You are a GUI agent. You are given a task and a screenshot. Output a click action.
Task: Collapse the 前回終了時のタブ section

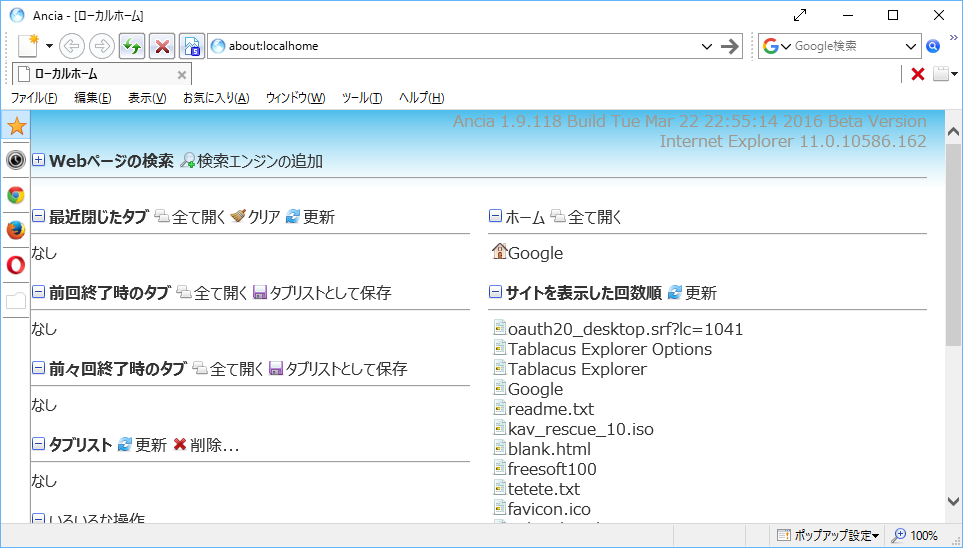click(38, 292)
